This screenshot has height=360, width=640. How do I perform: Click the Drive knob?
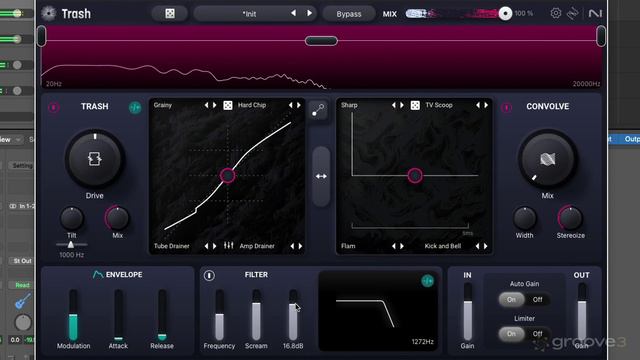(95, 159)
